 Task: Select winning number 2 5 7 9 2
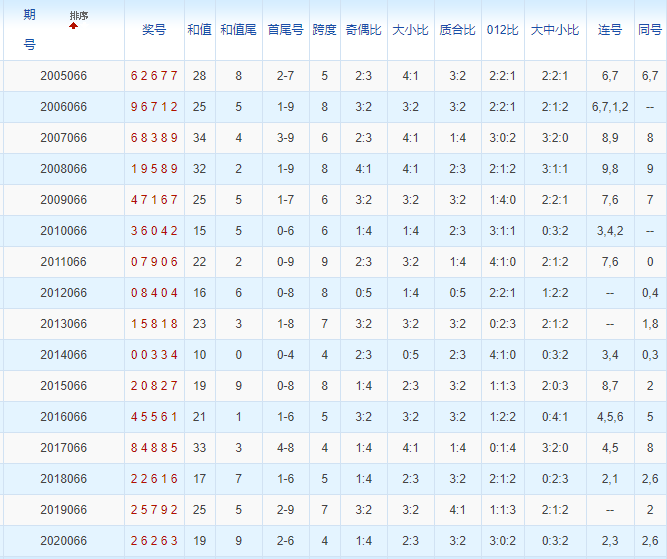[x=154, y=510]
